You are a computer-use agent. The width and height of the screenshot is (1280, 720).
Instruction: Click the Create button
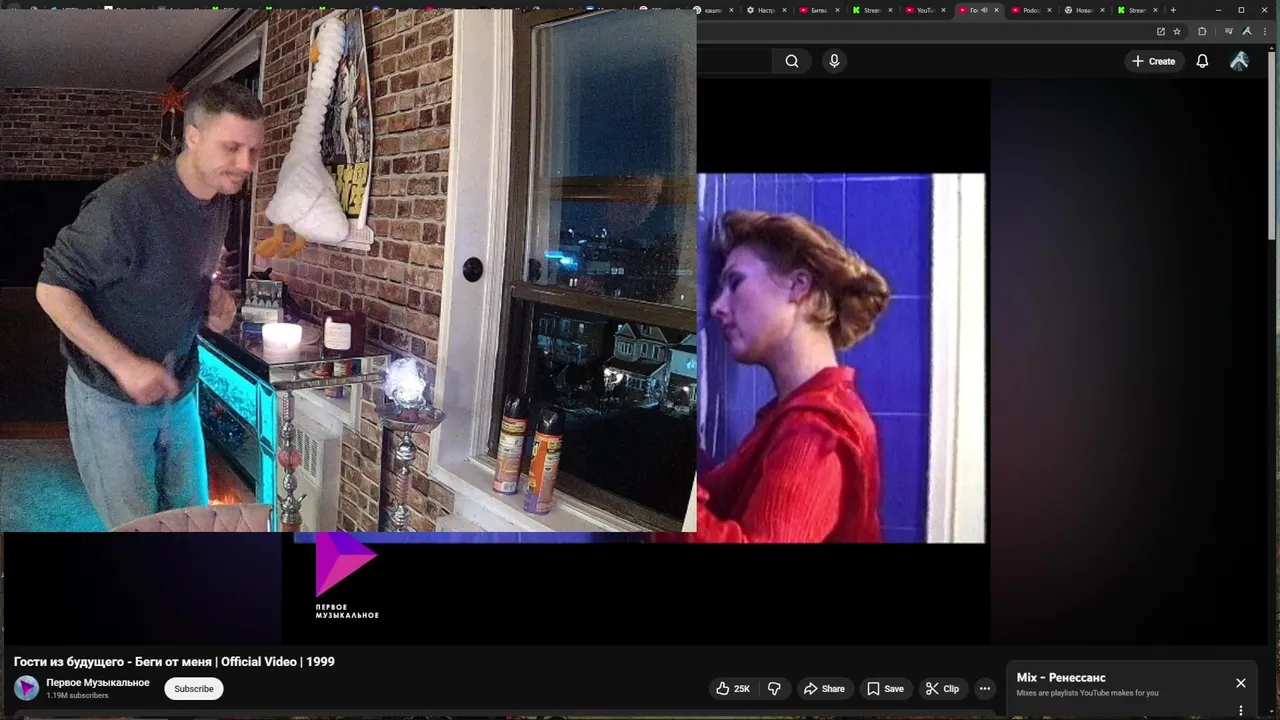[1153, 61]
